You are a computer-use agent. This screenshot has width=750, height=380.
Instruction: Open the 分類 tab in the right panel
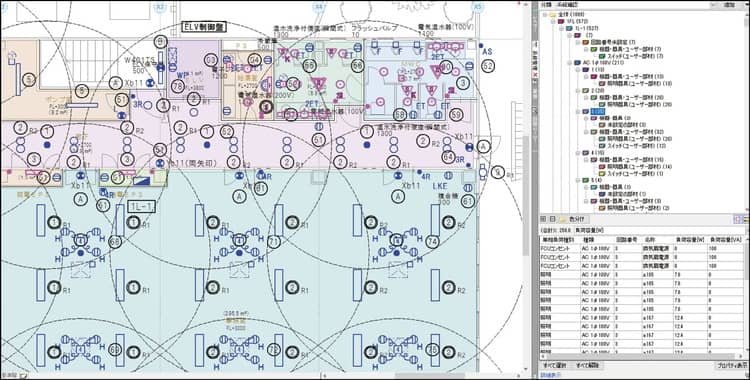point(546,4)
